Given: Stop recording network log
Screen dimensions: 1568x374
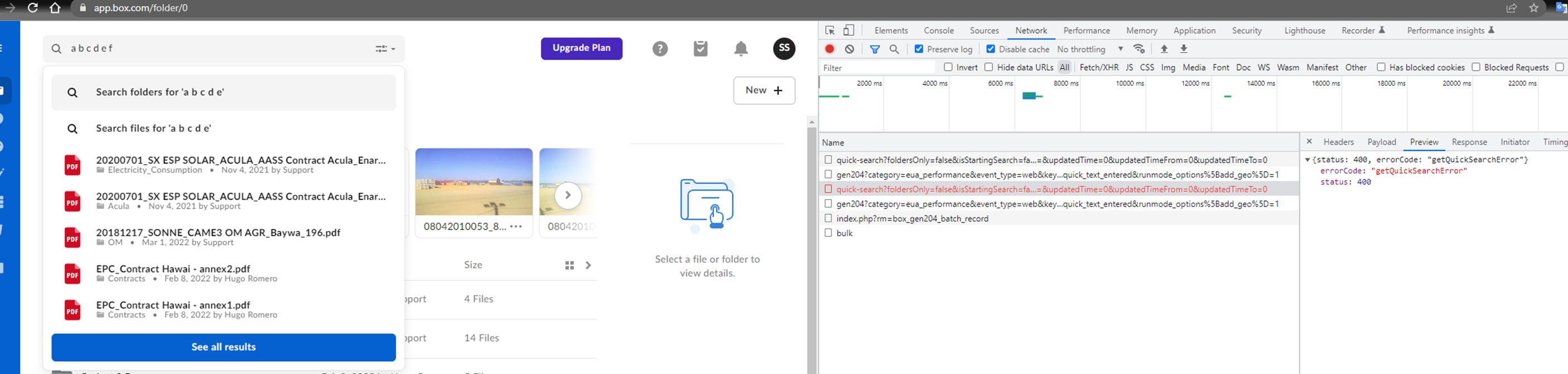Looking at the screenshot, I should click(x=829, y=49).
